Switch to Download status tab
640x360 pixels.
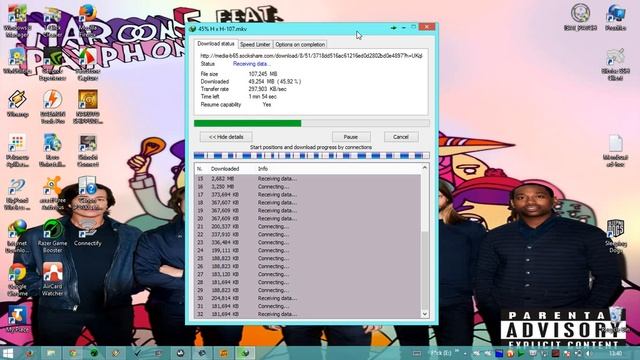(216, 44)
